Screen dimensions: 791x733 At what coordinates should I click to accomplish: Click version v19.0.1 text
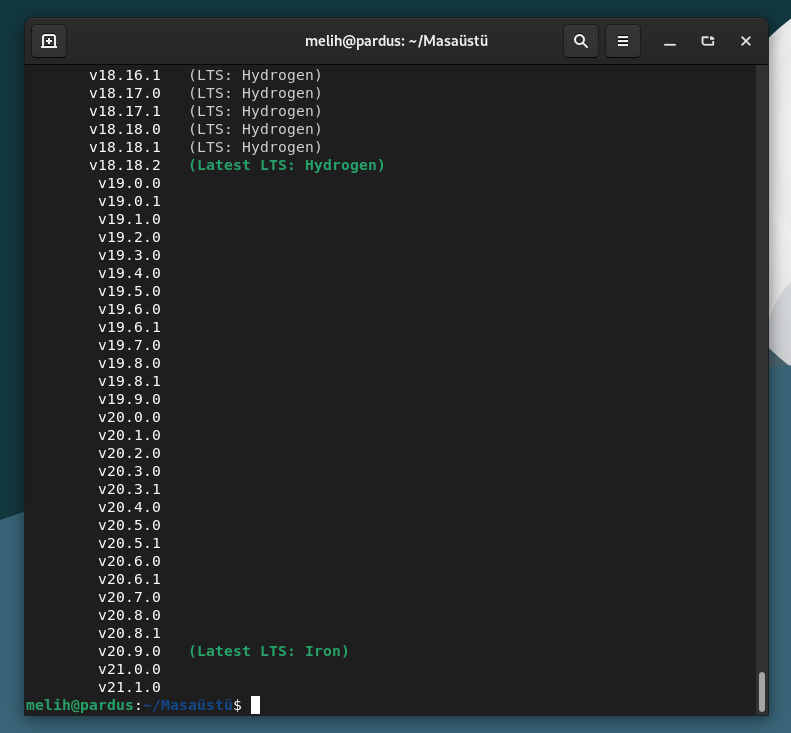[130, 201]
